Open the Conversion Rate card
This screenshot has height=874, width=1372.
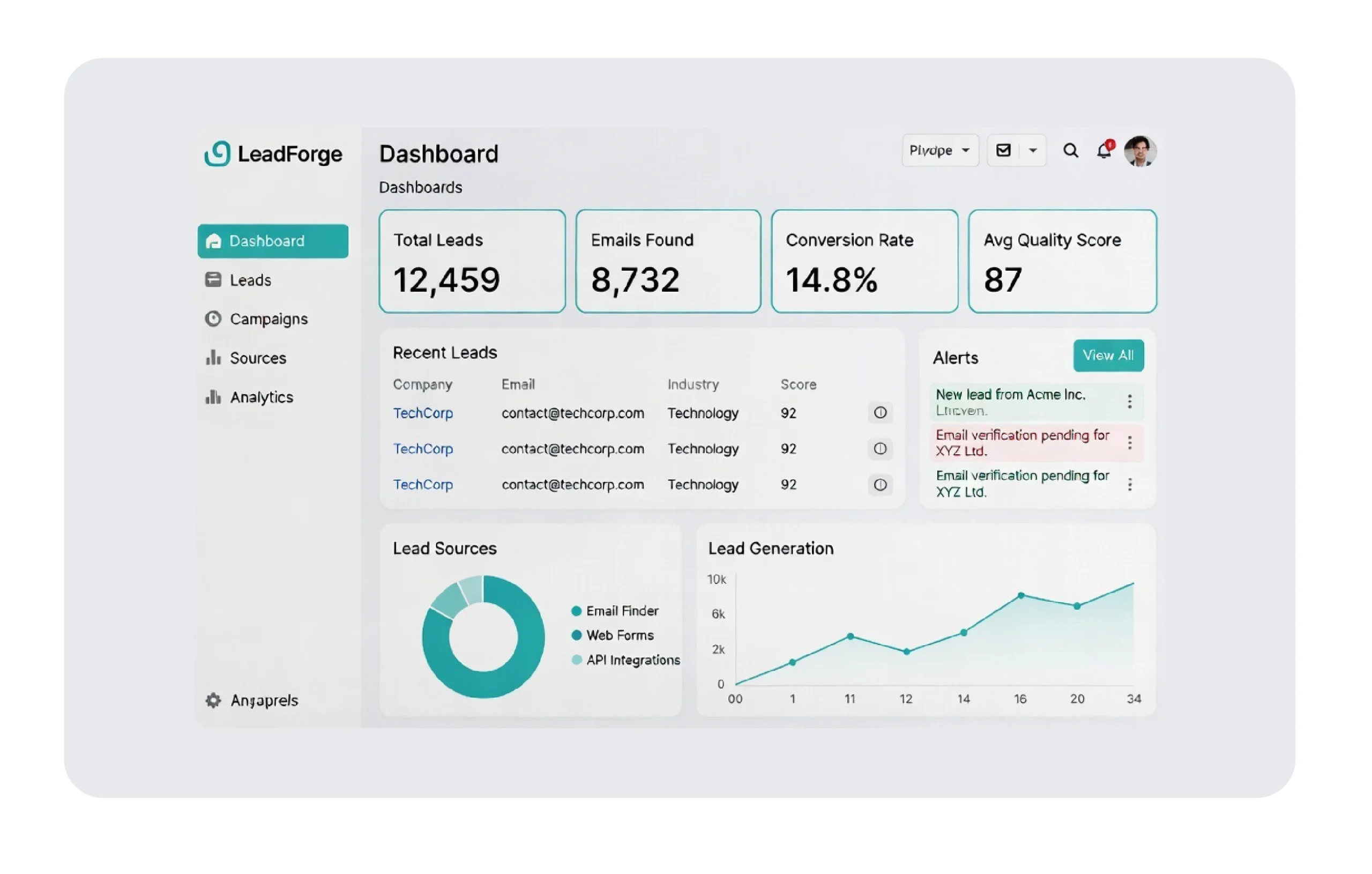(x=865, y=262)
